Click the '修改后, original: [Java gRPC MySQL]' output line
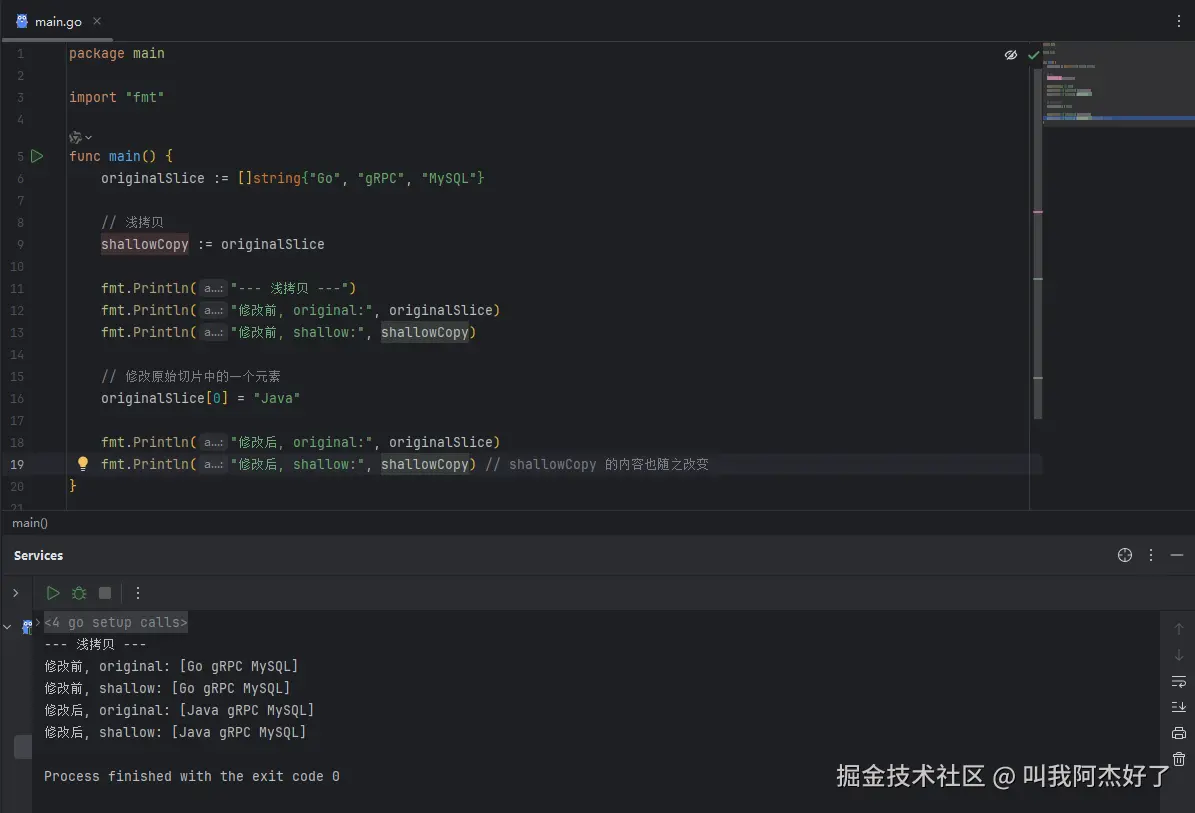The width and height of the screenshot is (1195, 813). coord(179,710)
